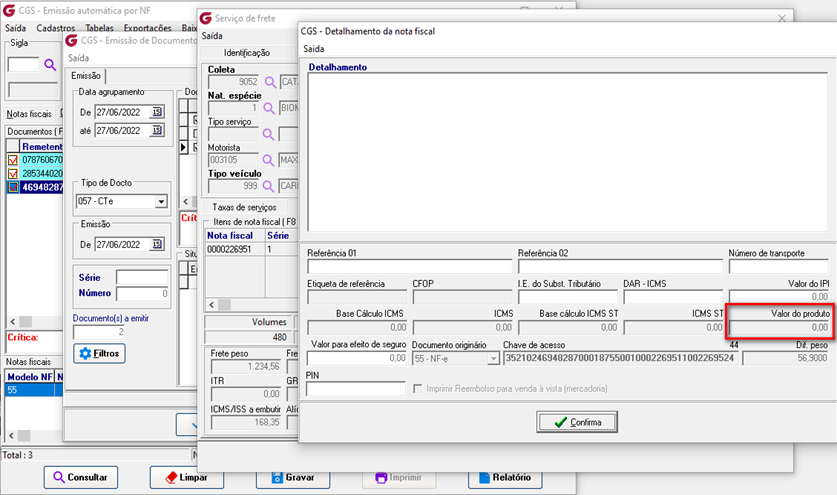This screenshot has height=495, width=837.
Task: Click the Número input field
Action: (x=142, y=293)
